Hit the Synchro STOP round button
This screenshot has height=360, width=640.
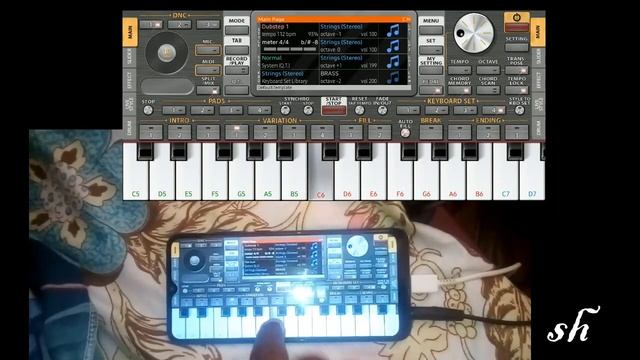(x=308, y=110)
